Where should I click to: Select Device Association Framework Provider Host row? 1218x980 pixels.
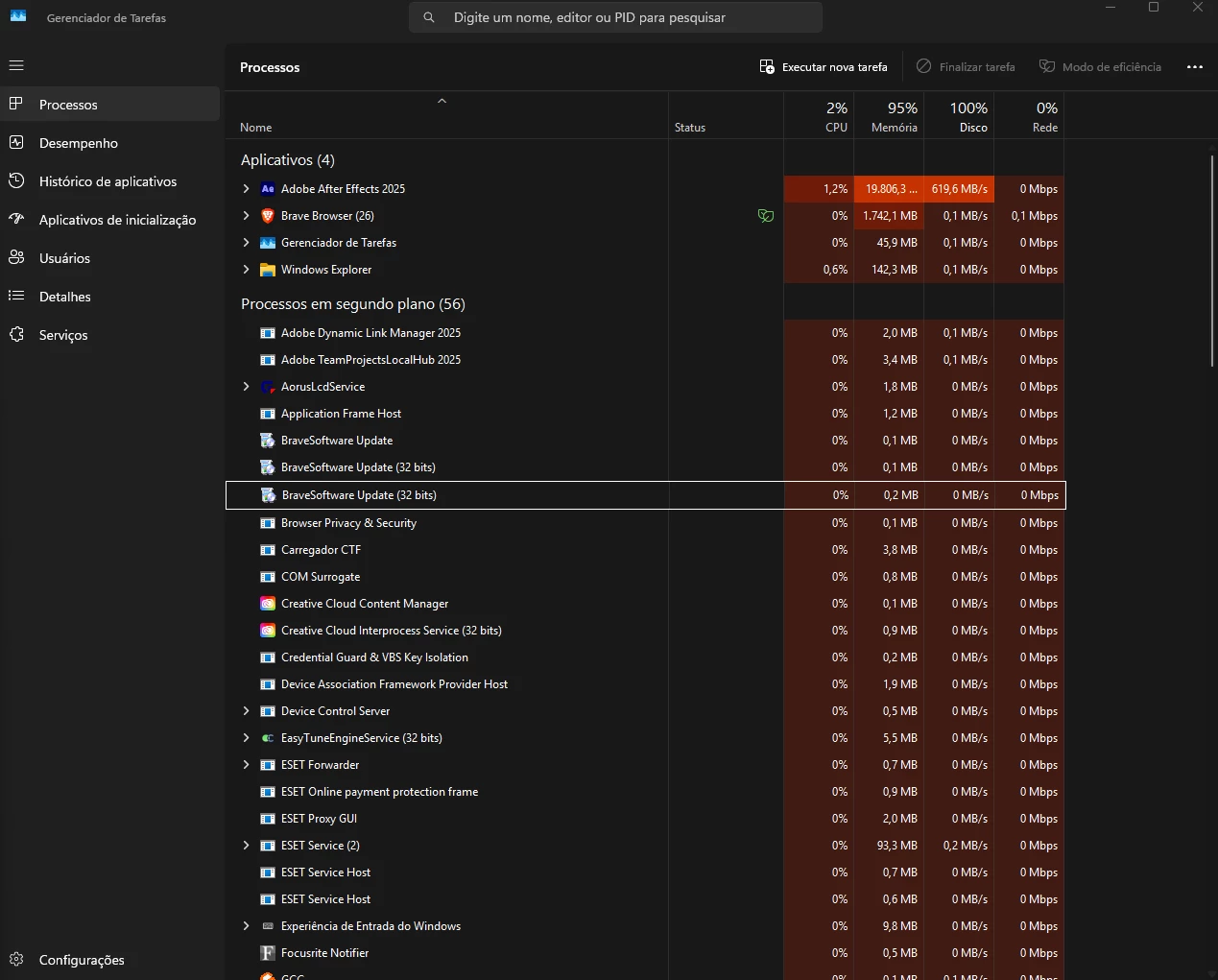645,684
